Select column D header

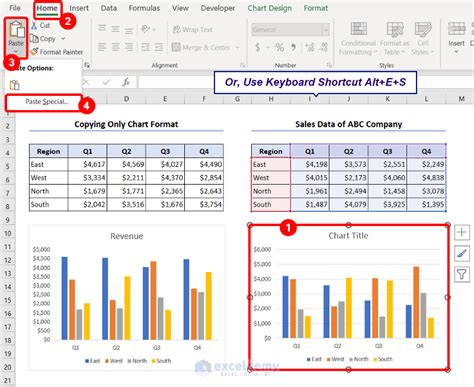126,99
